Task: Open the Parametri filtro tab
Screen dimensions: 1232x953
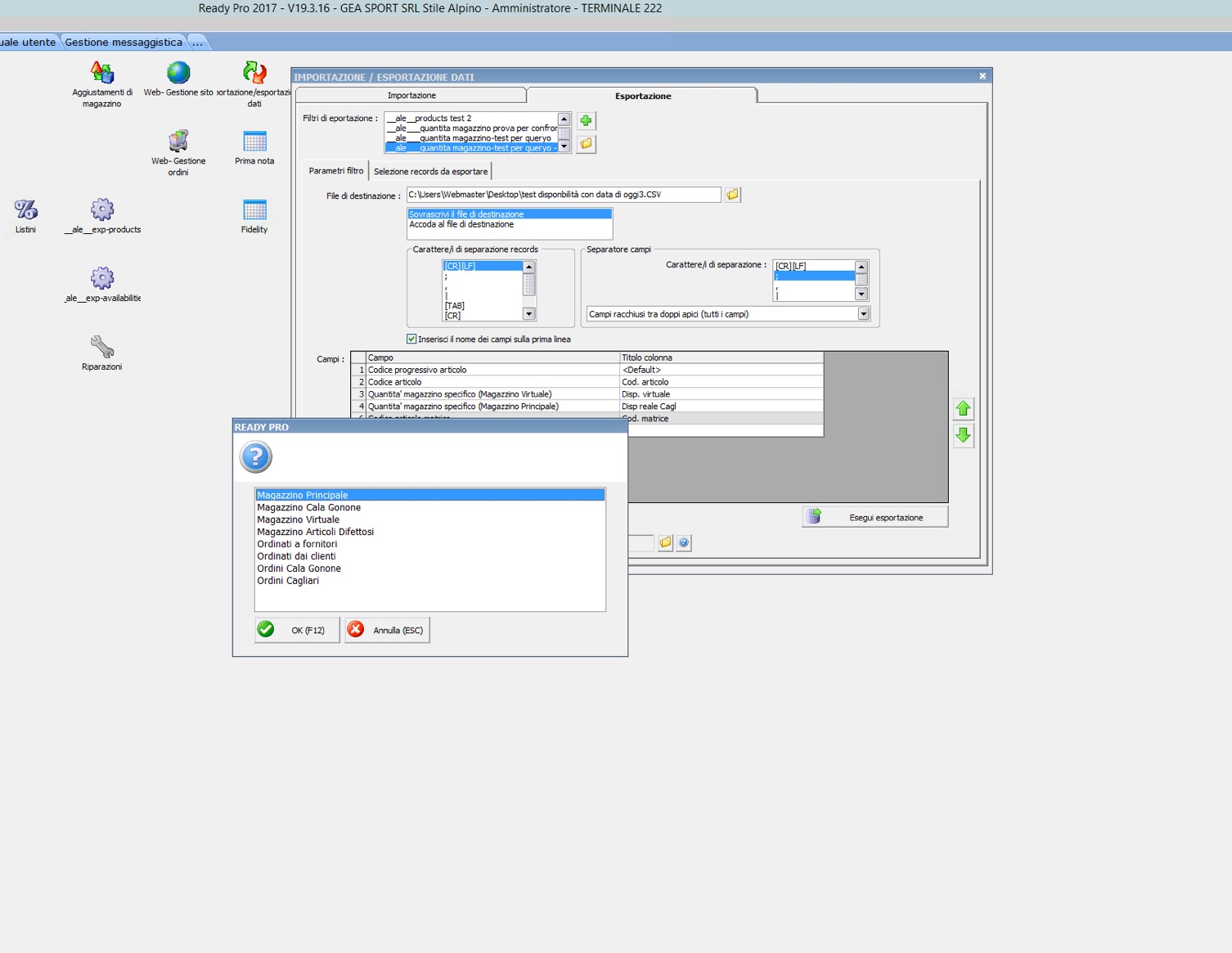Action: point(336,171)
